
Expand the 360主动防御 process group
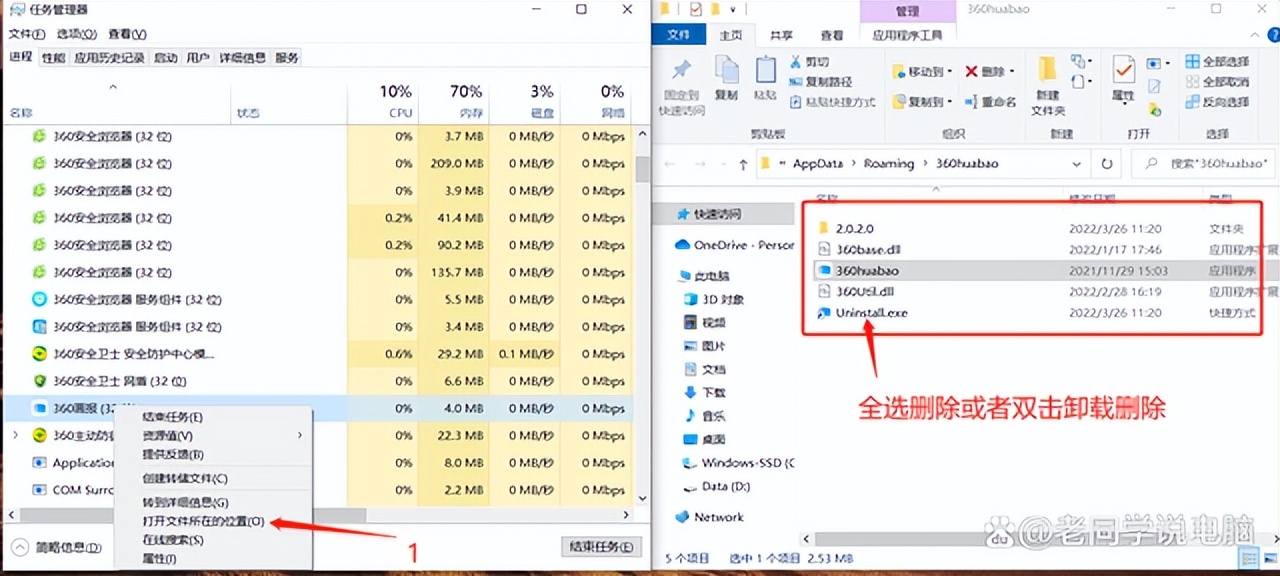[15, 435]
